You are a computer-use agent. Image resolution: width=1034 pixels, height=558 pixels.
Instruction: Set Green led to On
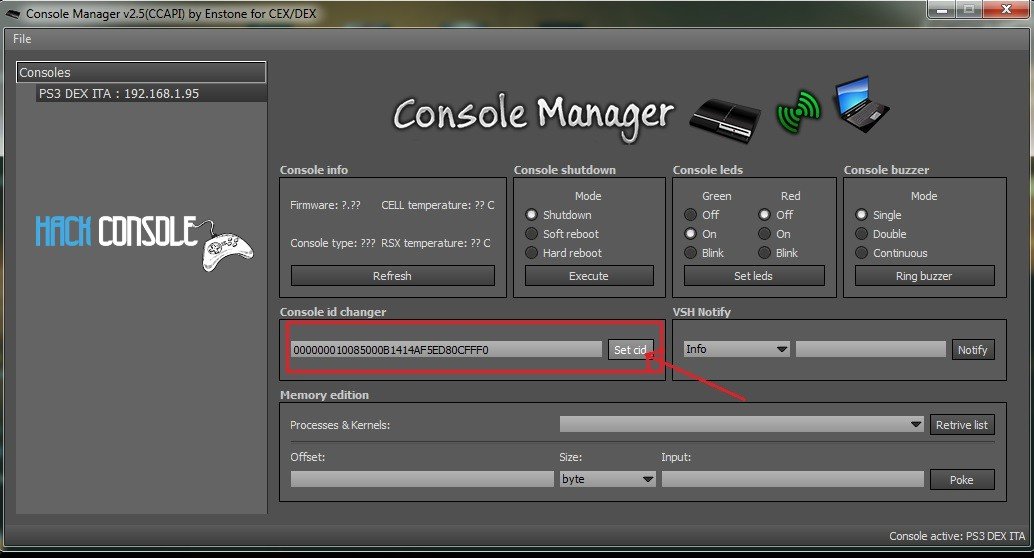(690, 233)
